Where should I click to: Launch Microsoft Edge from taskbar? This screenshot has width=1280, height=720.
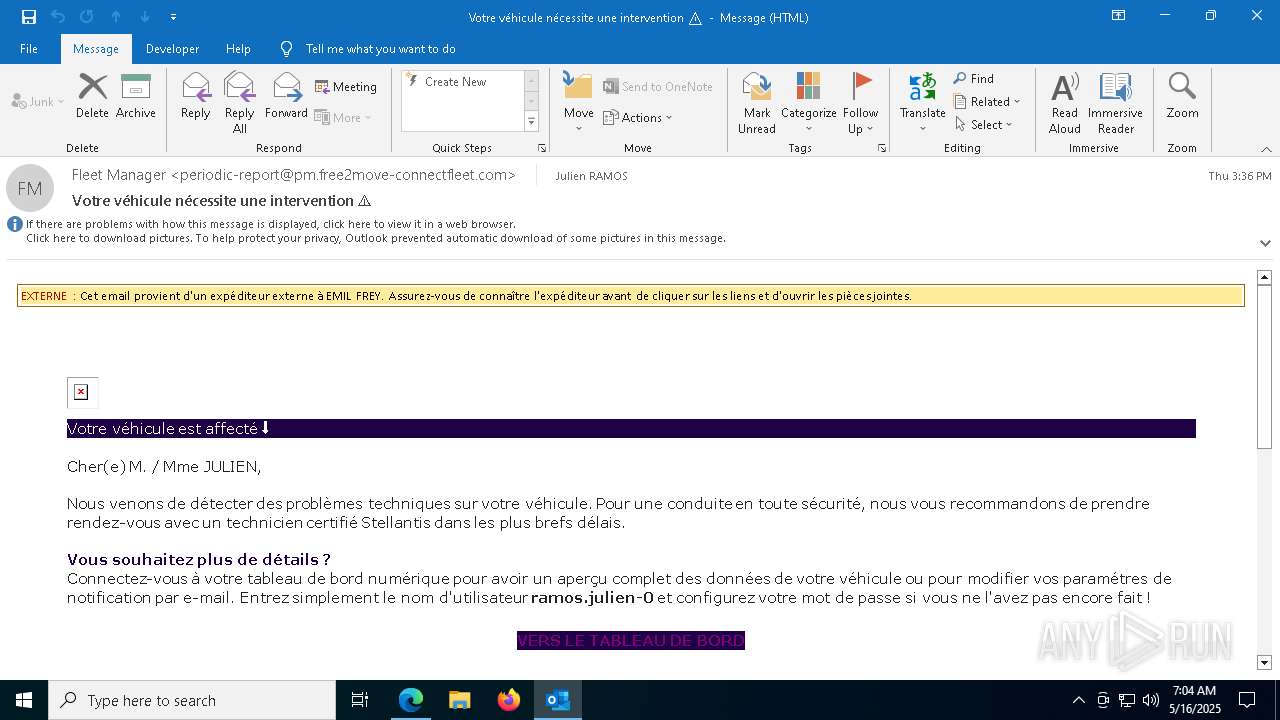(x=411, y=700)
